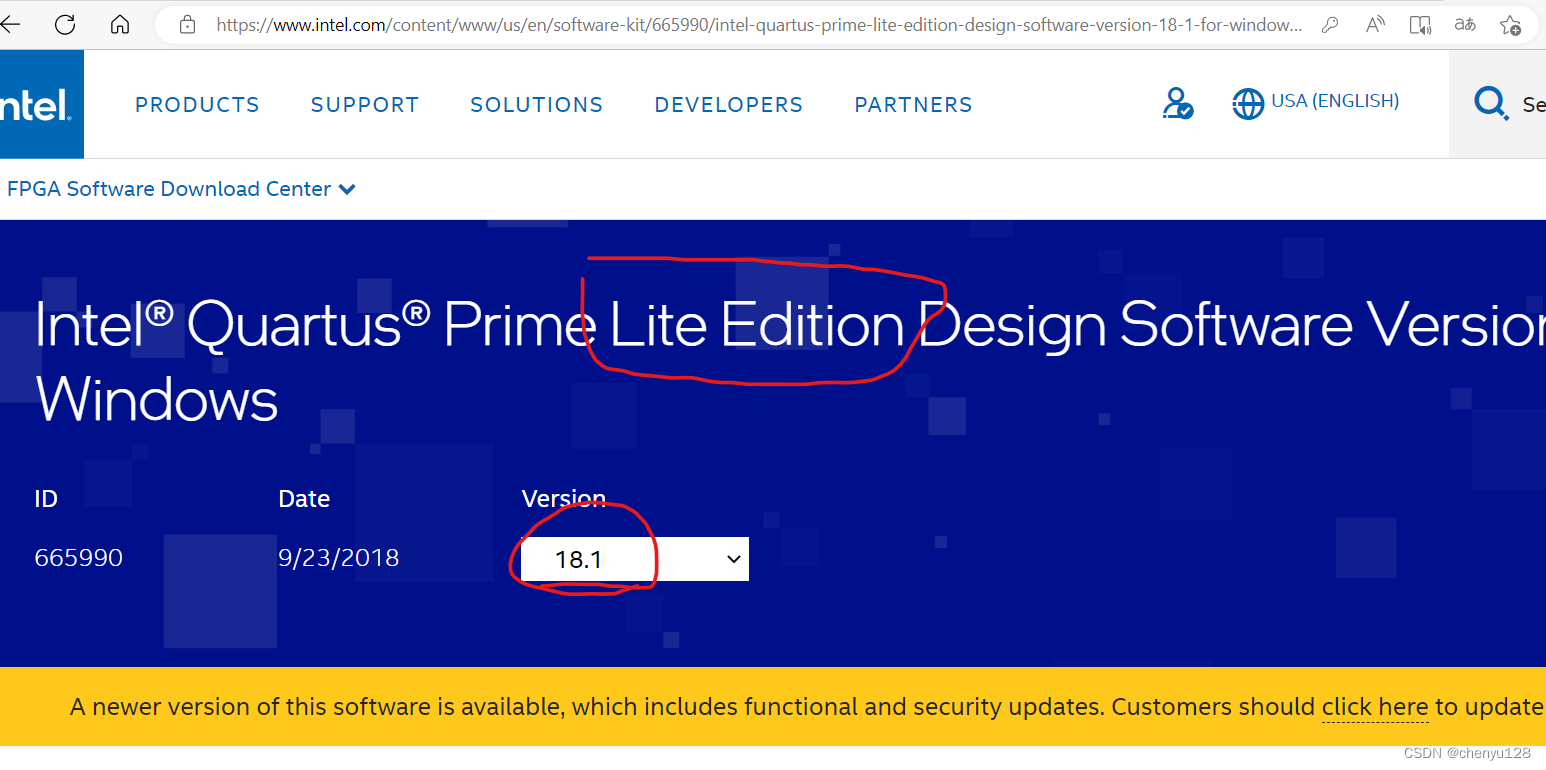Click the ID value 665990
The height and width of the screenshot is (770, 1546).
click(79, 558)
